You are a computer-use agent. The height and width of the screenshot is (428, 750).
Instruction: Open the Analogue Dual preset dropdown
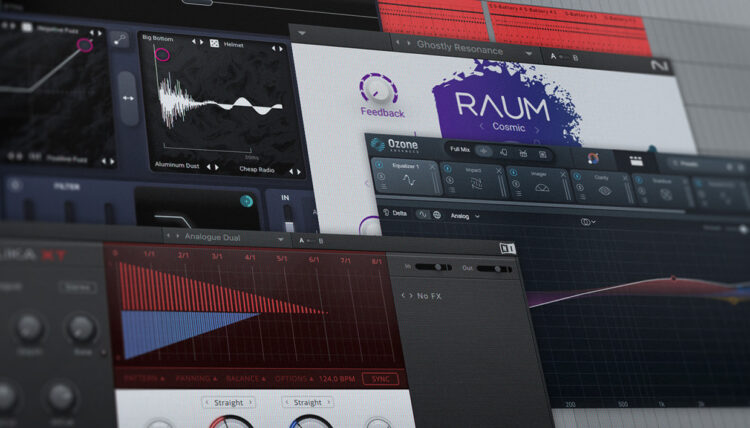tap(280, 239)
